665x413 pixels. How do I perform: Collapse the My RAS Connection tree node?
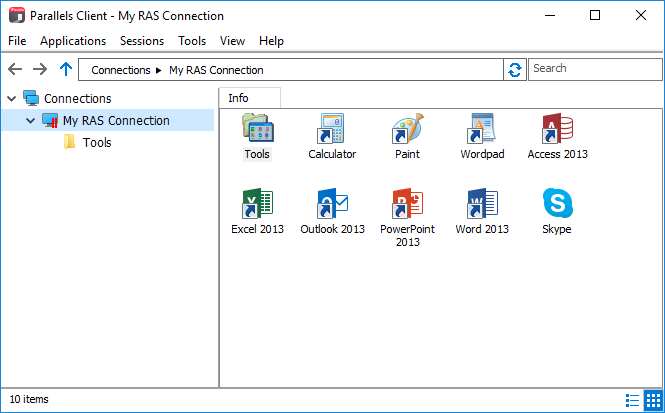tap(30, 121)
